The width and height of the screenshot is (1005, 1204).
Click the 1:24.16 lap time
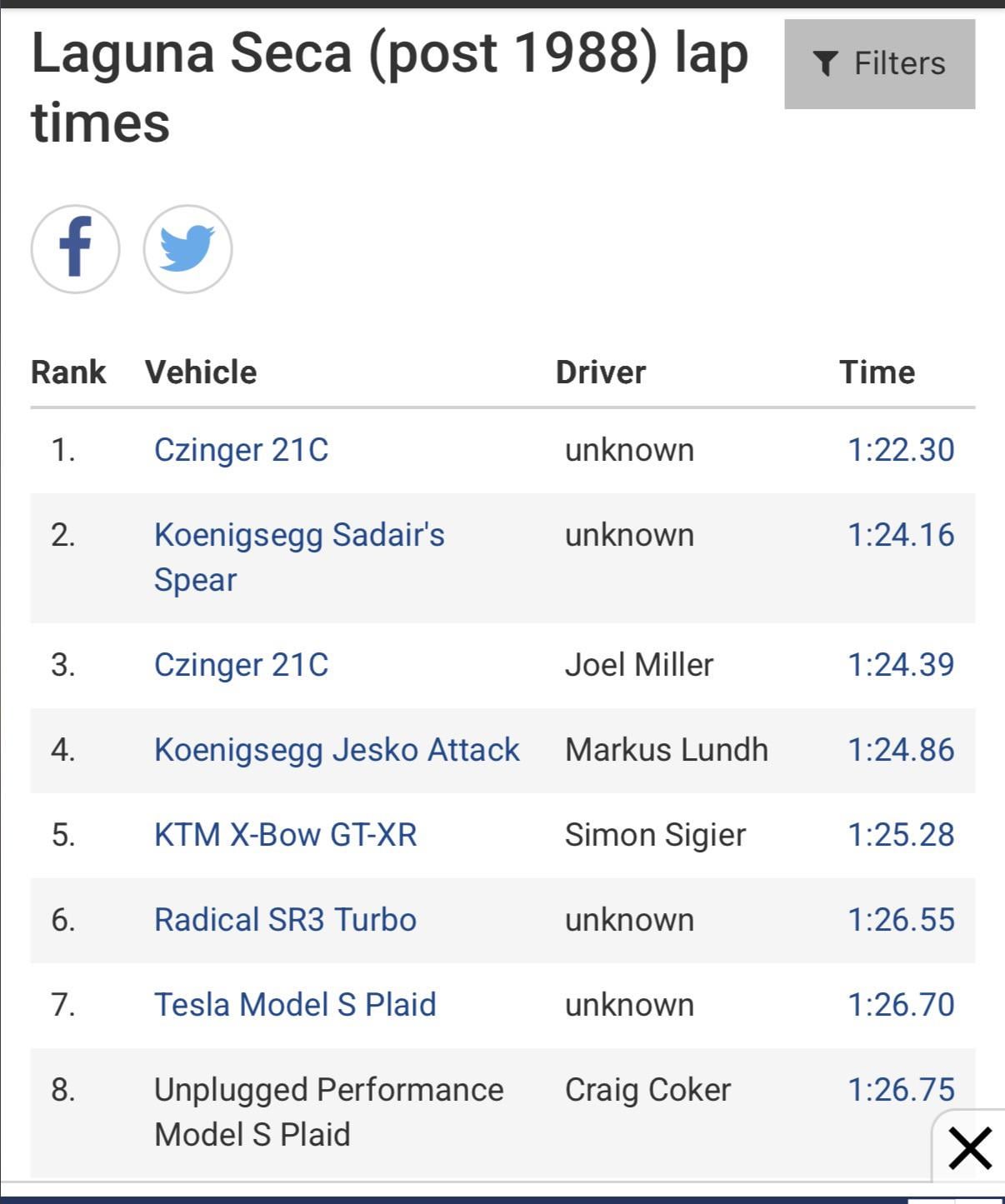pyautogui.click(x=901, y=535)
